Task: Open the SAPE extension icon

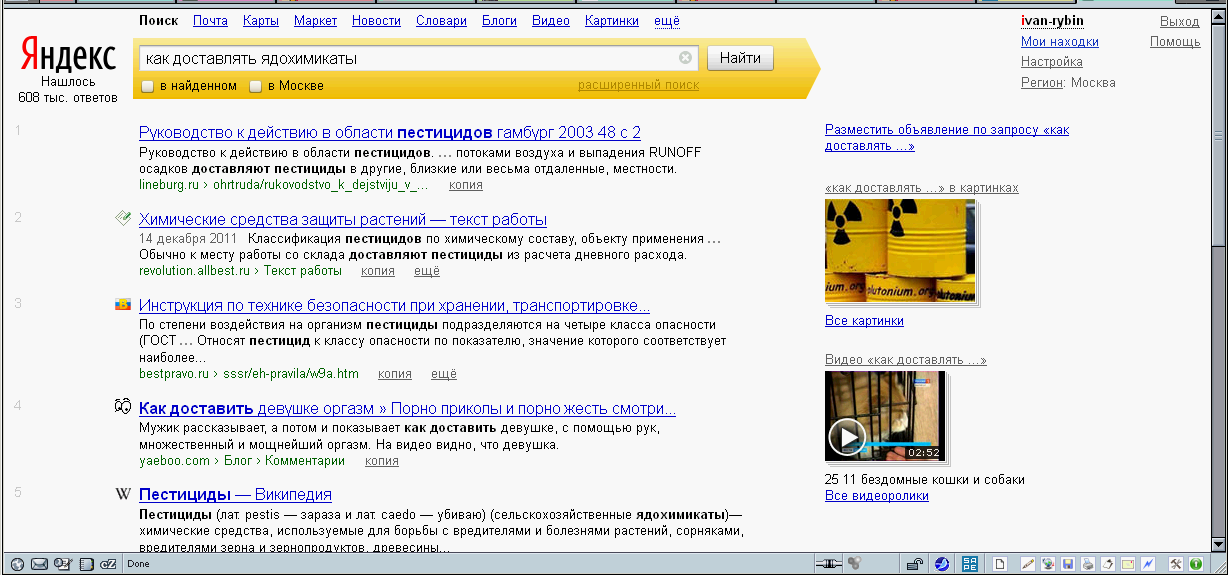Action: pos(970,564)
